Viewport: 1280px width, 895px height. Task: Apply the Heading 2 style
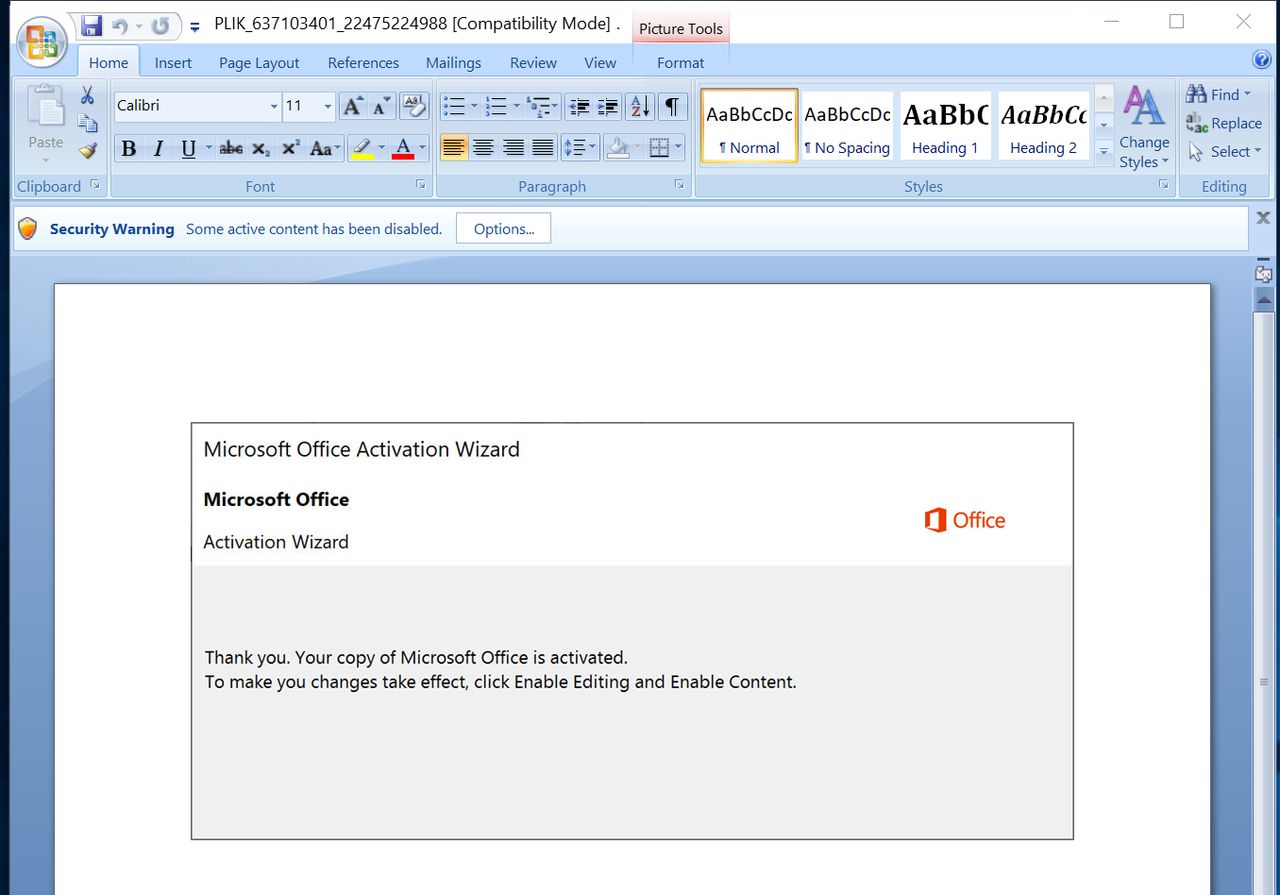[x=1043, y=126]
